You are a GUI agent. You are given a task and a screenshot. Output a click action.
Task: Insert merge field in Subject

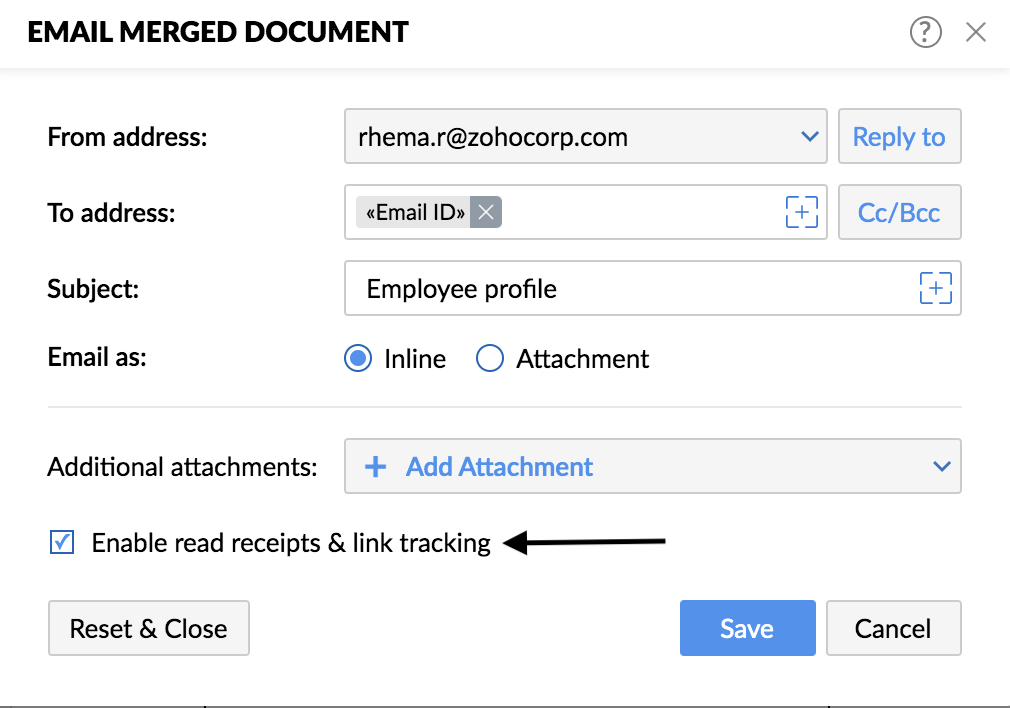tap(935, 288)
